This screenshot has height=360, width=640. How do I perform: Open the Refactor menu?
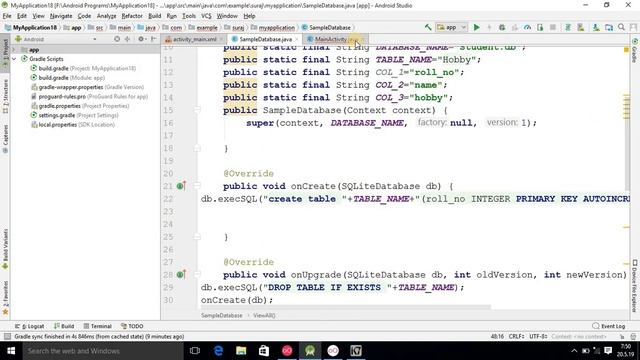pyautogui.click(x=132, y=16)
